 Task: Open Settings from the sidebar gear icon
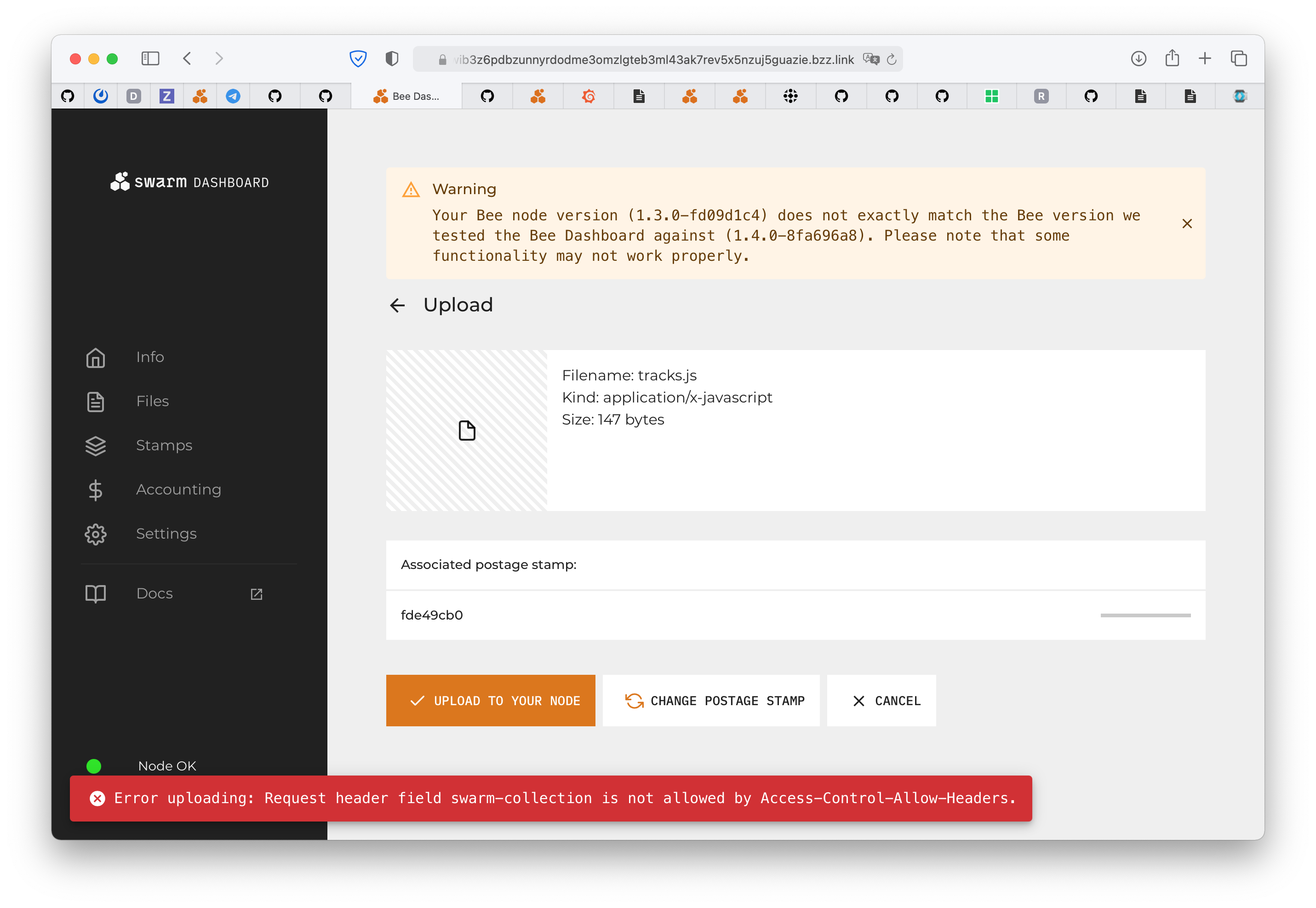point(96,534)
